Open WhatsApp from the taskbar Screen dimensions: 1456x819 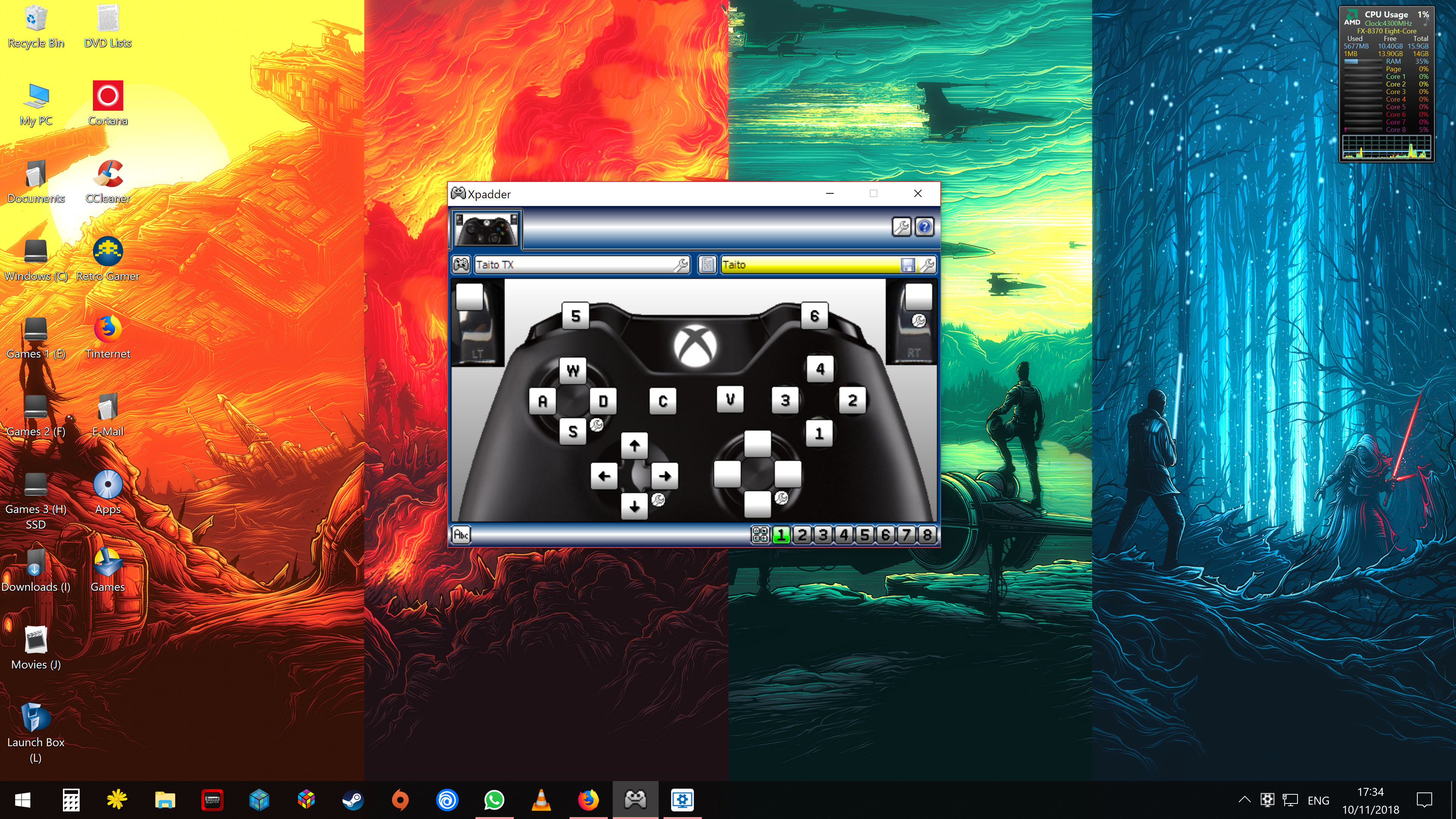(x=494, y=800)
